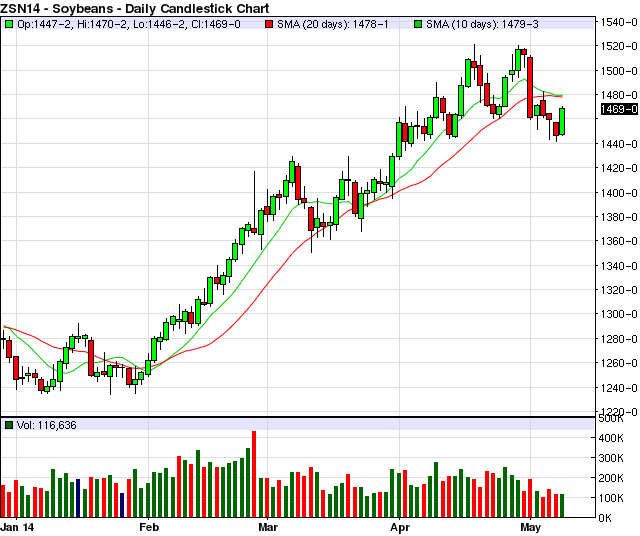Screen dimensions: 640x536
Task: Click the 1300-0 price axis label
Action: tap(619, 314)
